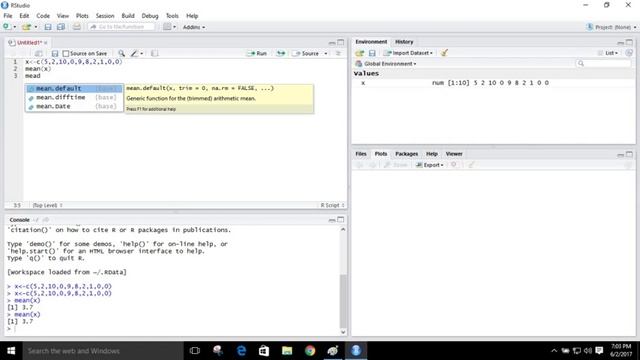Save workspace icon in Environment pane
The width and height of the screenshot is (640, 360).
click(x=372, y=53)
